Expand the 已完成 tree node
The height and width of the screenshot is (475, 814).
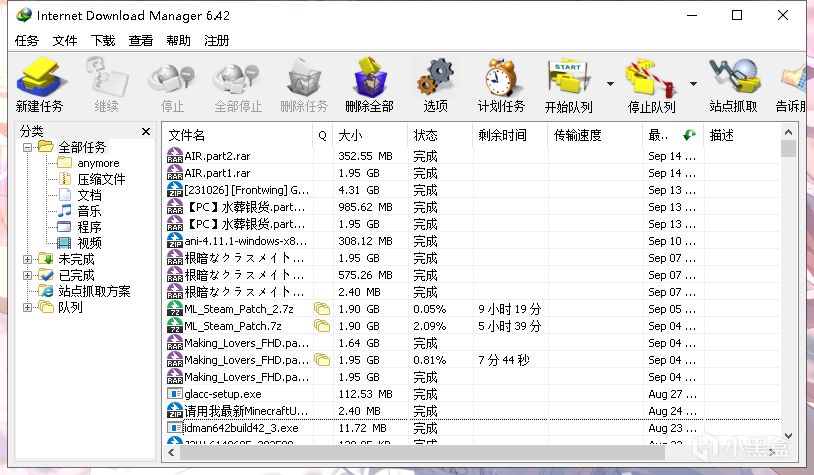[27, 275]
